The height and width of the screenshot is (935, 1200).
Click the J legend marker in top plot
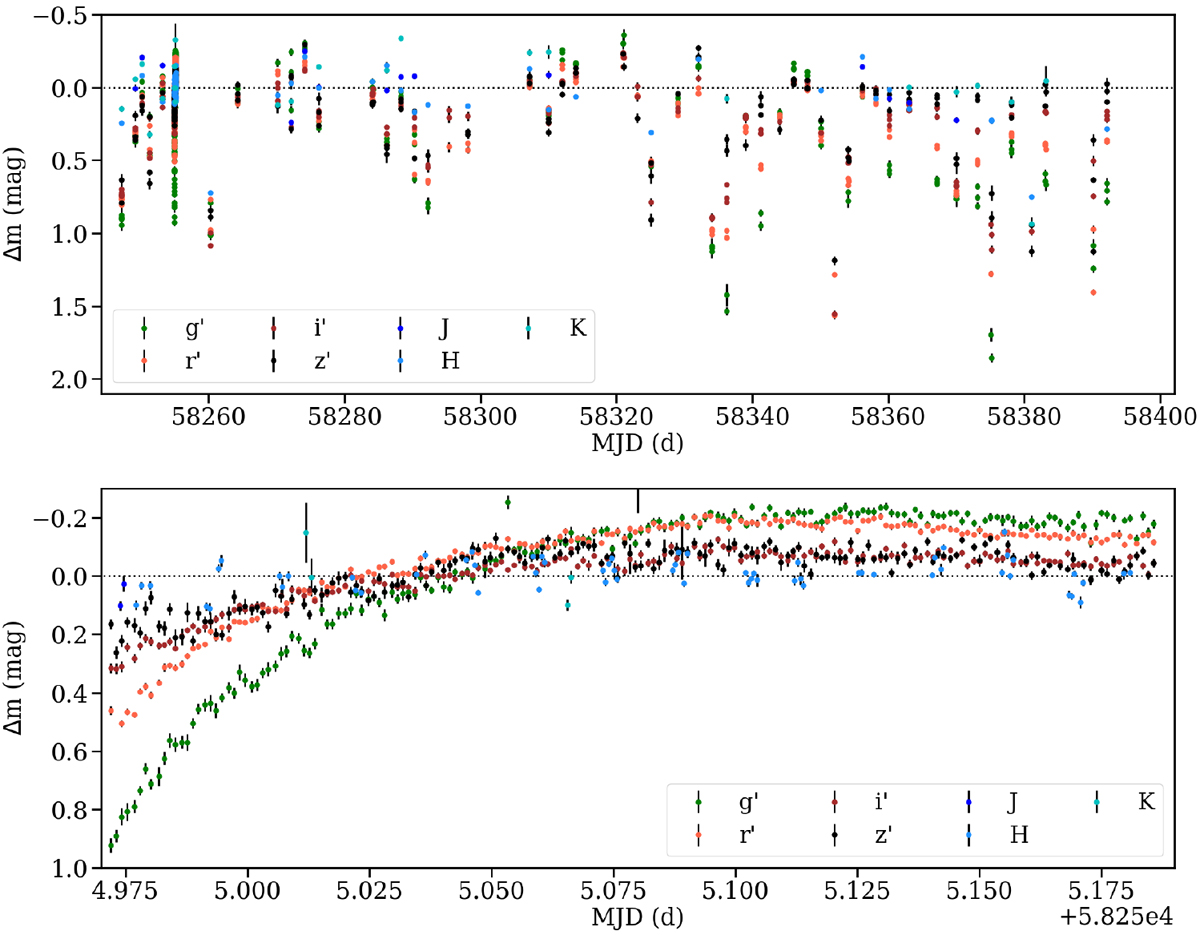401,328
